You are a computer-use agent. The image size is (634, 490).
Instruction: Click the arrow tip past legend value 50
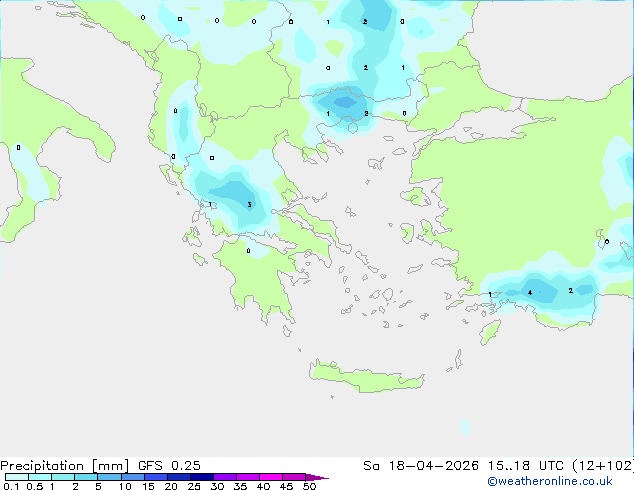(317, 477)
